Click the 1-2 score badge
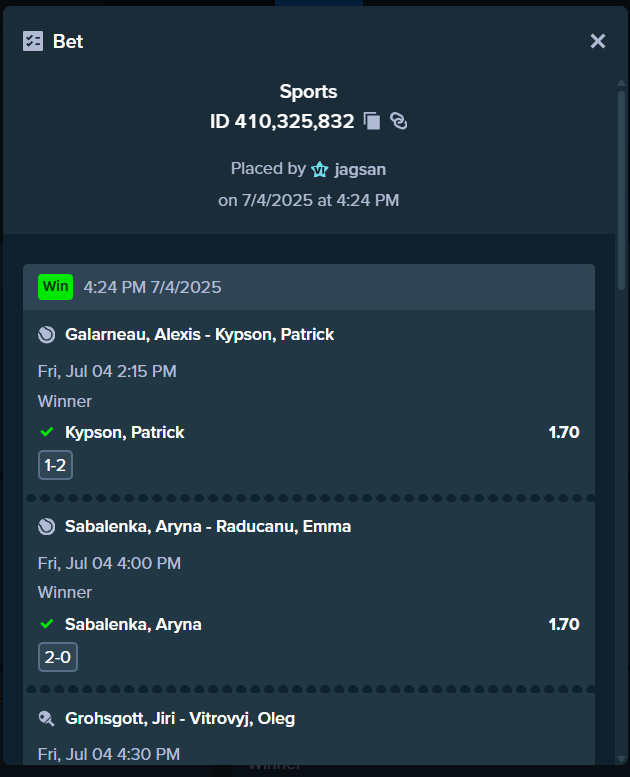 [x=56, y=465]
